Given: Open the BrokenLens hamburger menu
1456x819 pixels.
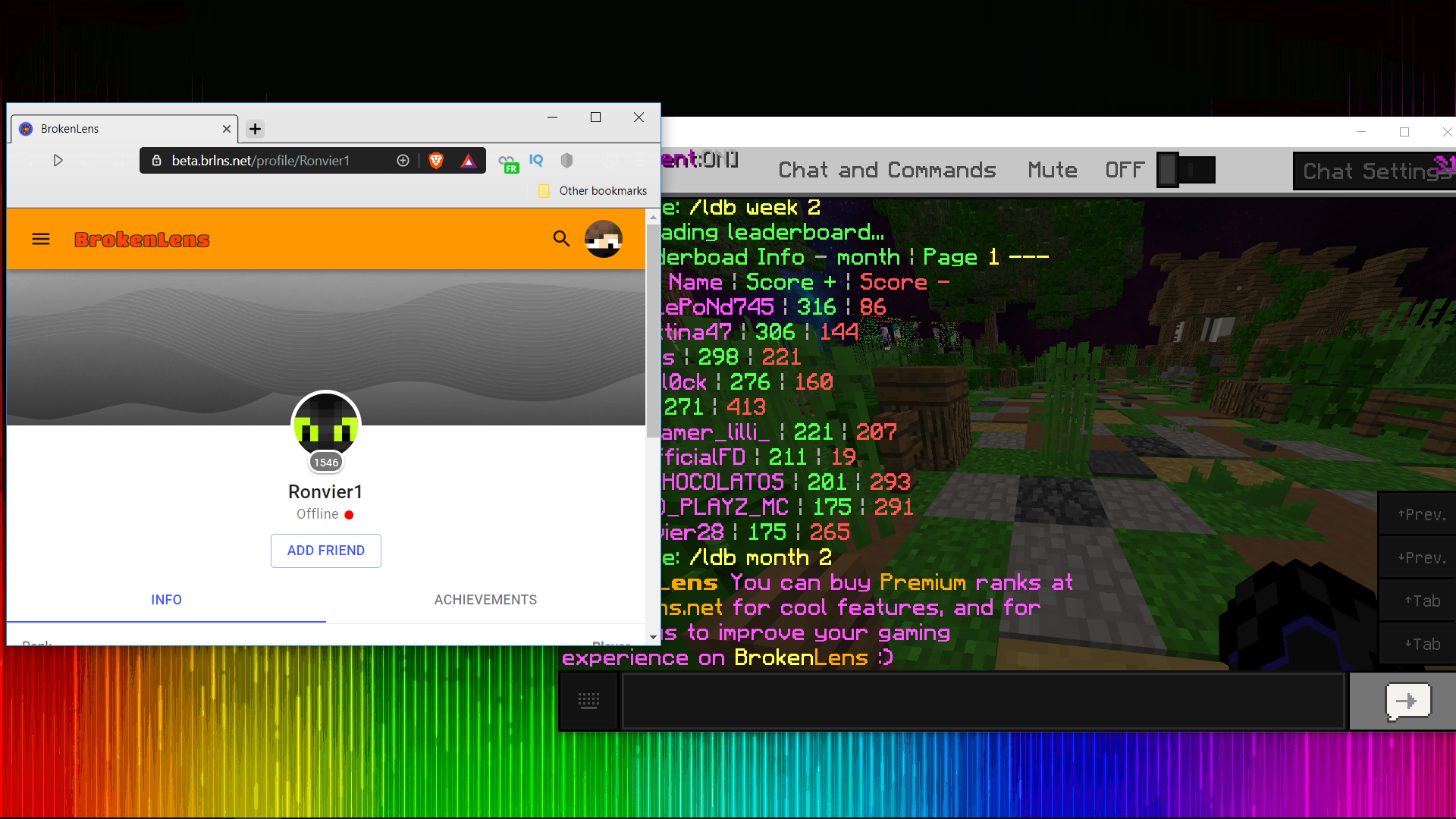Looking at the screenshot, I should tap(41, 240).
